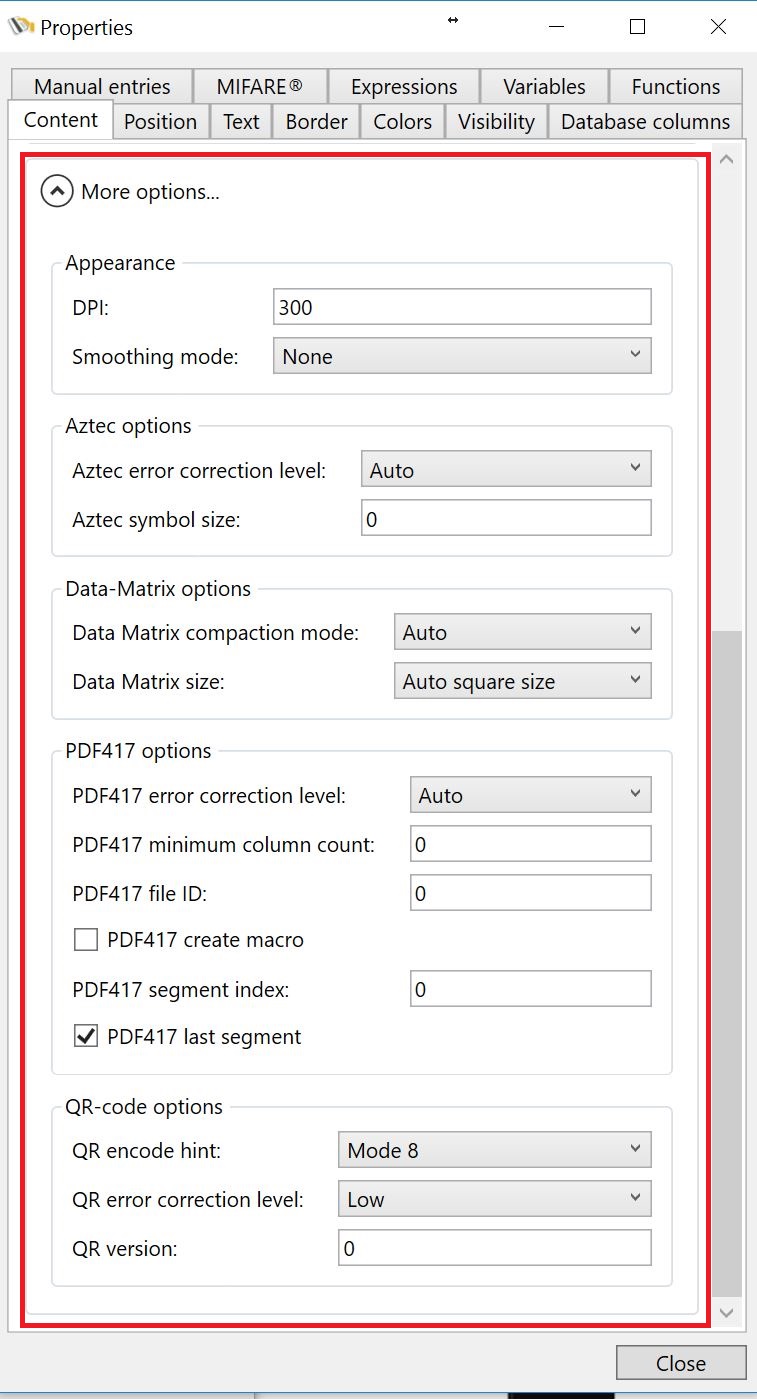Click the scrollbar up arrow
This screenshot has height=1399, width=757.
pyautogui.click(x=727, y=159)
